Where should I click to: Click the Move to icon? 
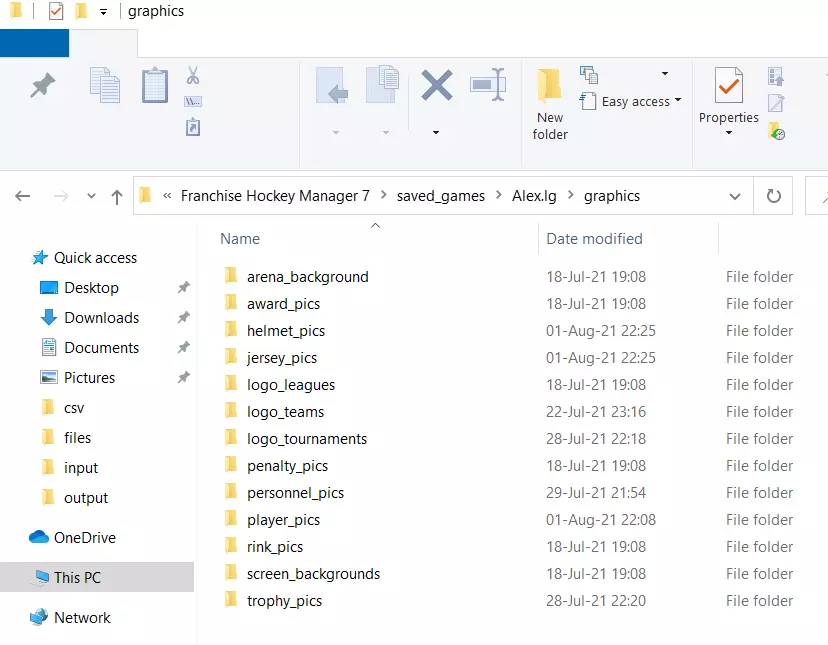(x=332, y=85)
